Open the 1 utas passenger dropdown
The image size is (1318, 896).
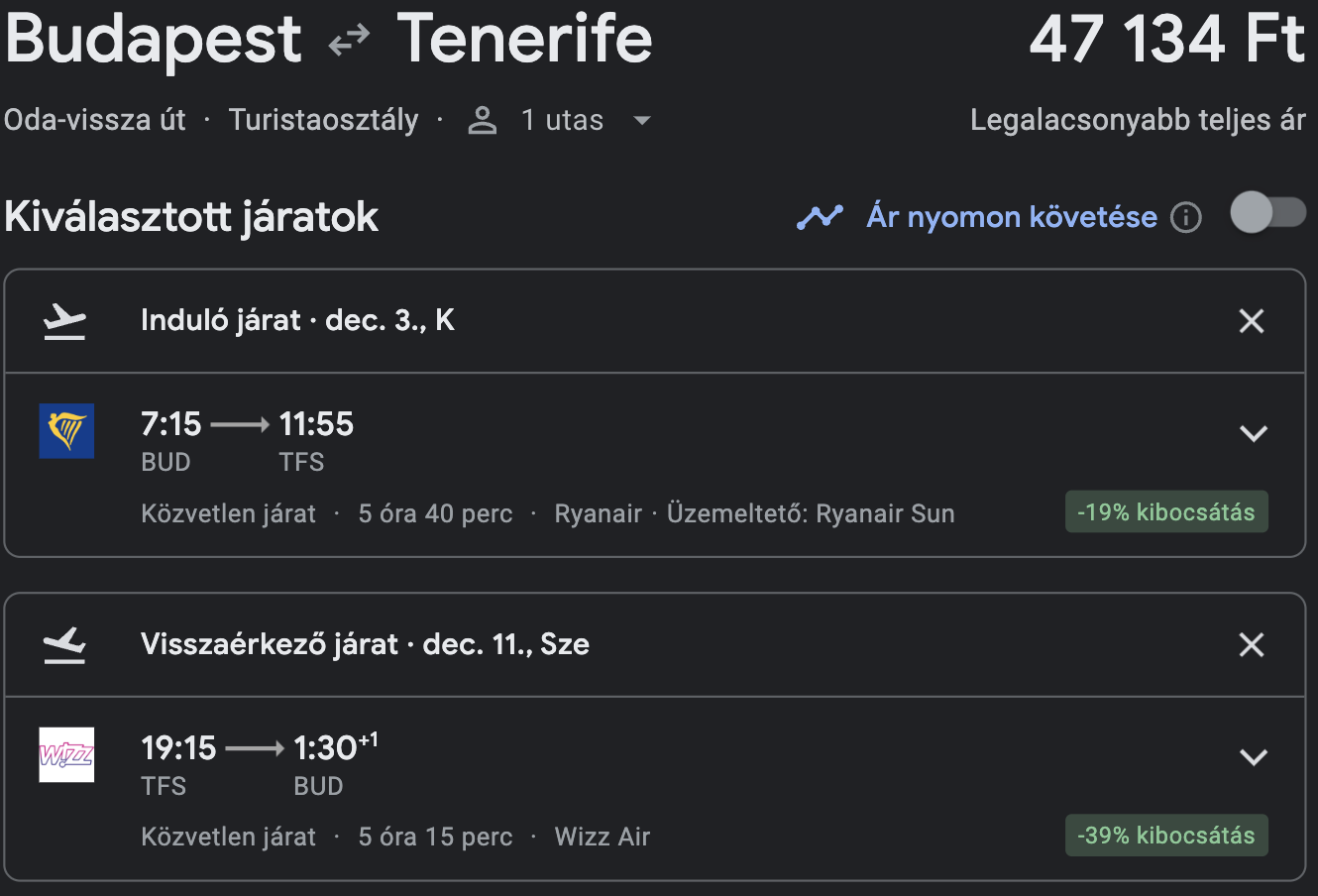(x=560, y=121)
